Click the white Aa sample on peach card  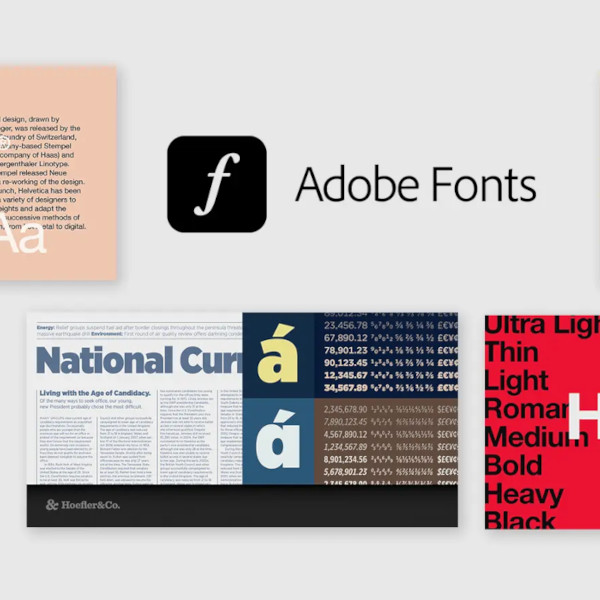(x=22, y=240)
